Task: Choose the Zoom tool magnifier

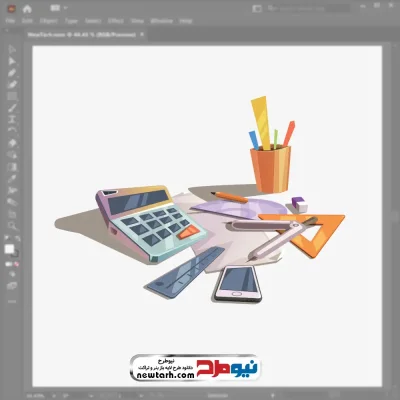Action: (12, 226)
